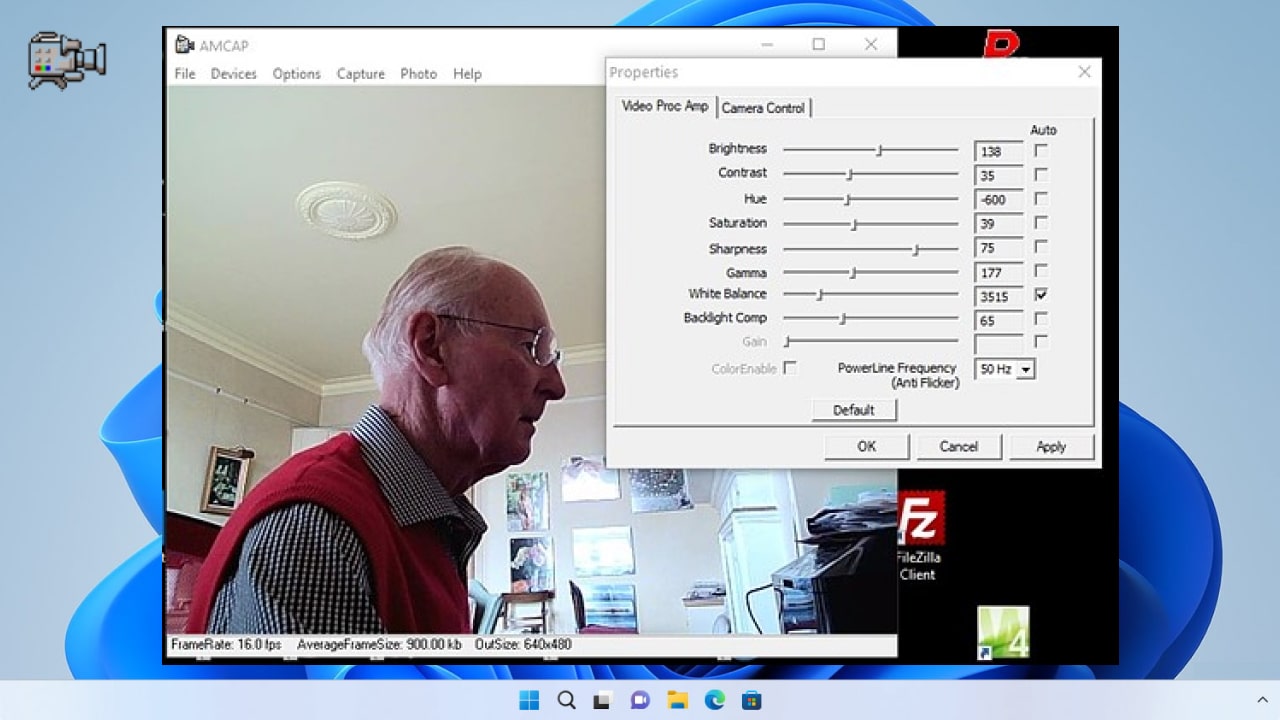The image size is (1280, 720).
Task: Click the Brightness slider
Action: pos(870,151)
